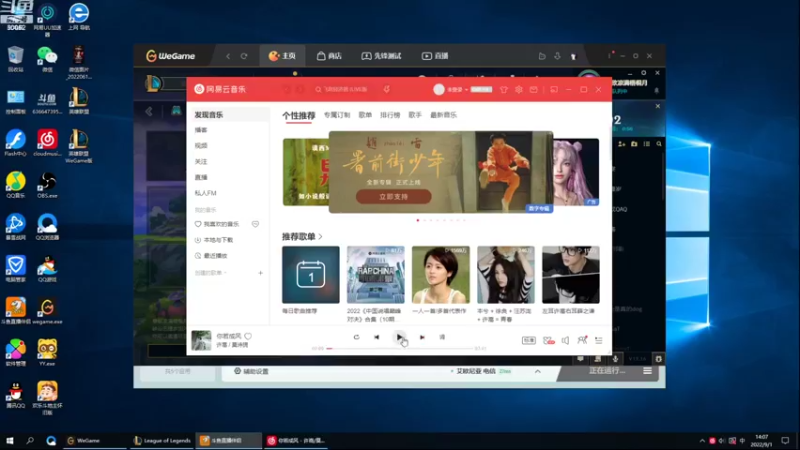The height and width of the screenshot is (450, 800).
Task: Open the cloudmusic desktop shortcut
Action: point(47,143)
